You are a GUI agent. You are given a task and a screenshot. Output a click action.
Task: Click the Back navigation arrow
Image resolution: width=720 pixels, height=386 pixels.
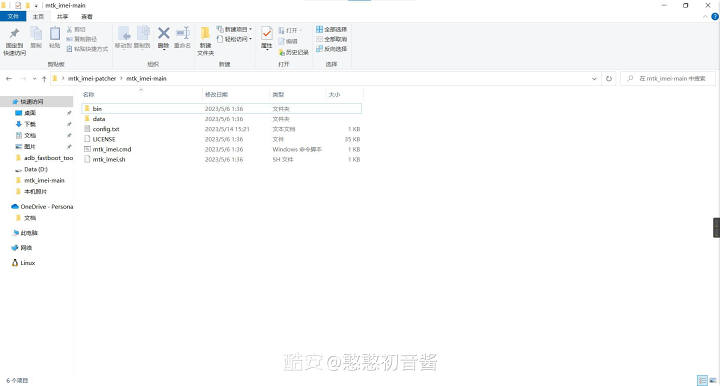[9, 78]
